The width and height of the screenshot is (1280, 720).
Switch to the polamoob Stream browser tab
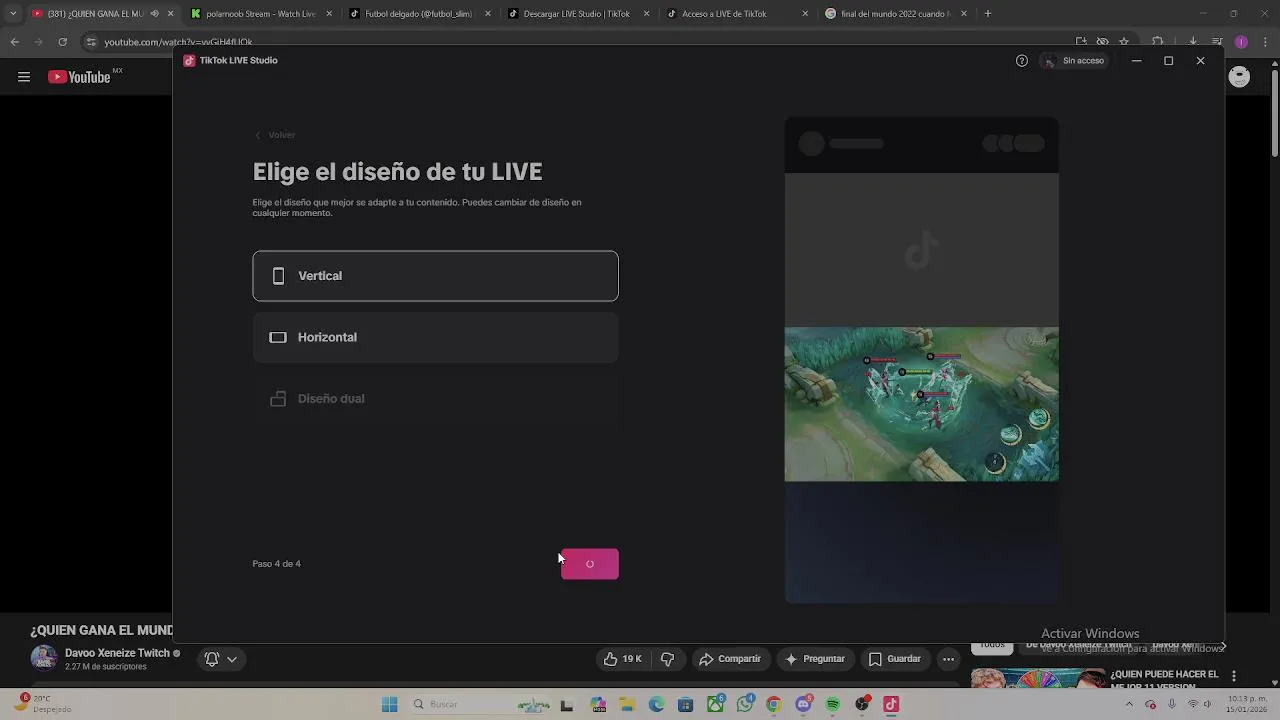pos(262,14)
